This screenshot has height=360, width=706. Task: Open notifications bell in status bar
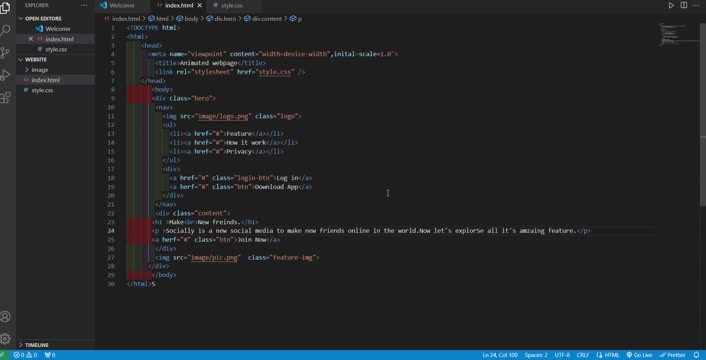click(697, 355)
